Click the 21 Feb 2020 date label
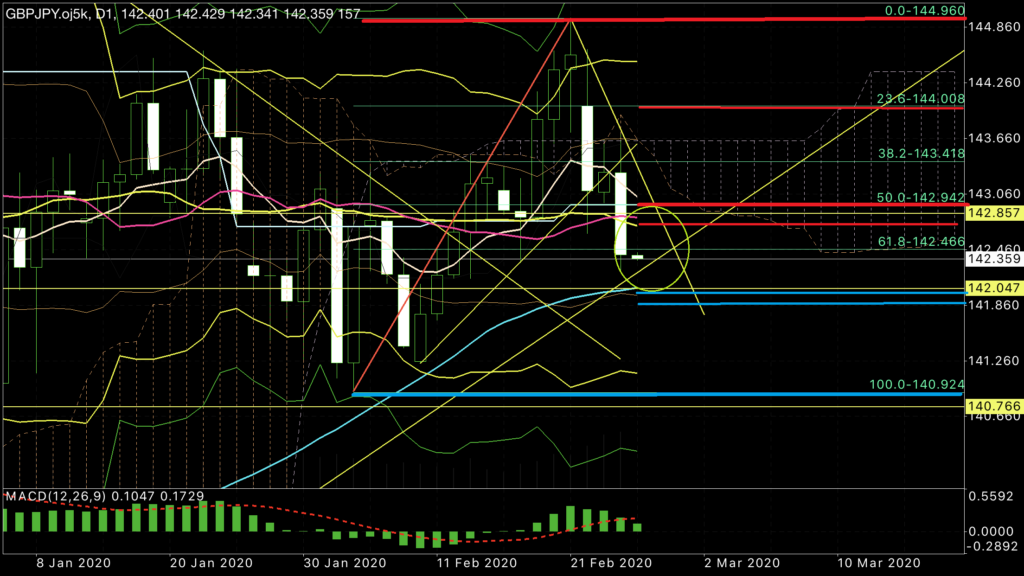This screenshot has width=1024, height=576. pyautogui.click(x=611, y=563)
